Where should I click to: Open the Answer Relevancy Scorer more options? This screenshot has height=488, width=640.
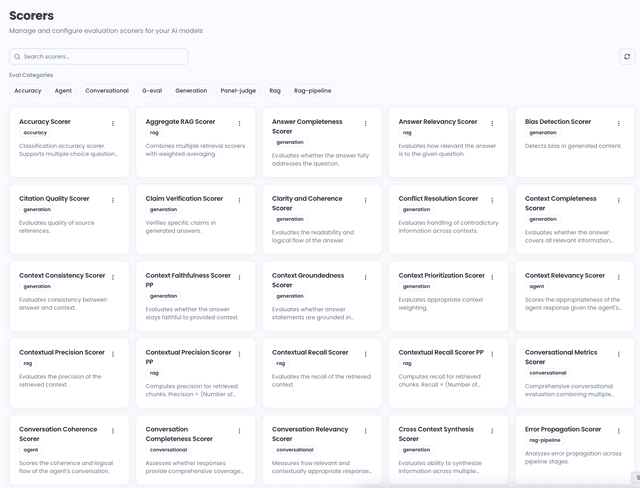pos(492,124)
